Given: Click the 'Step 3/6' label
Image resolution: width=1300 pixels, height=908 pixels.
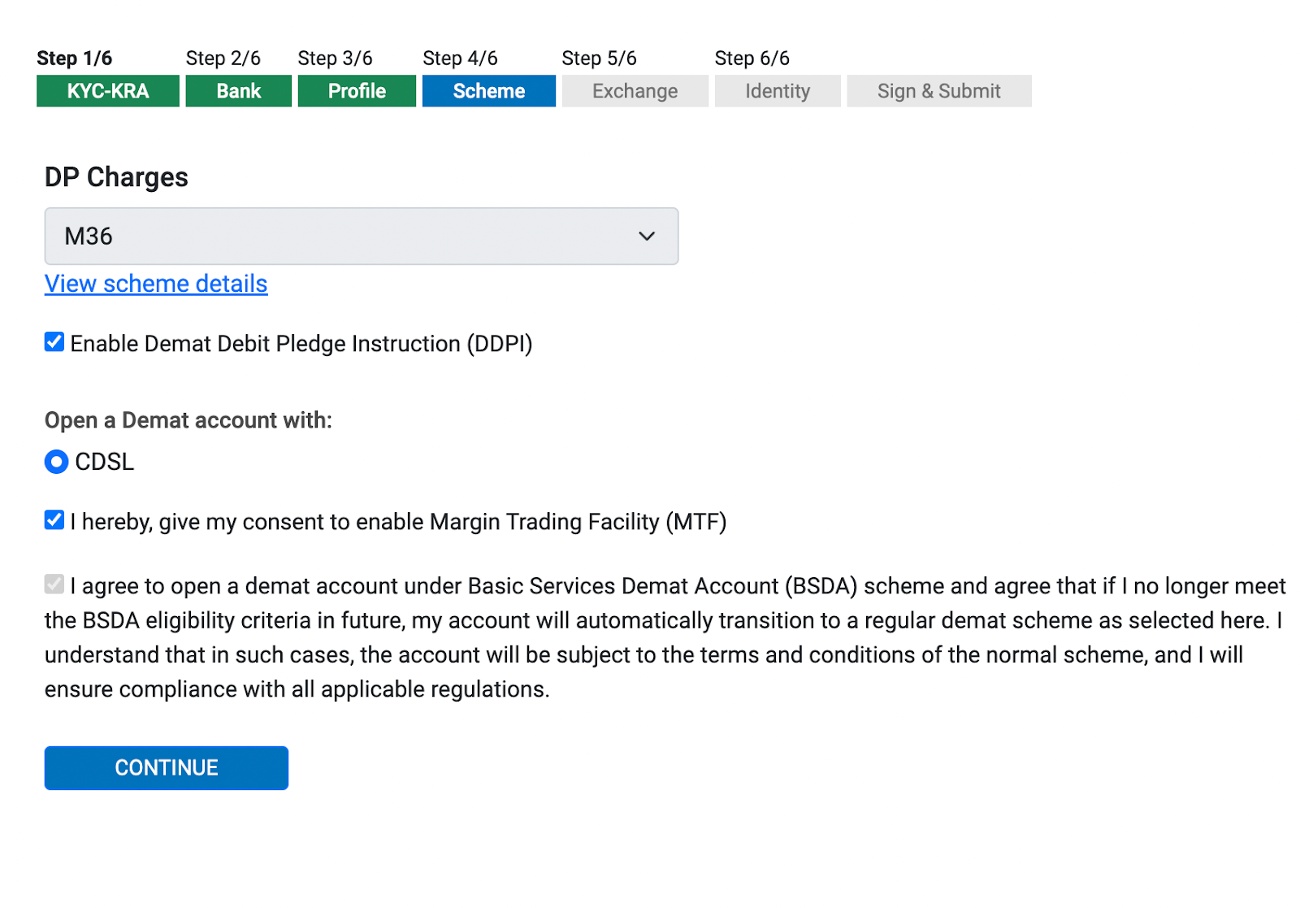Looking at the screenshot, I should pyautogui.click(x=335, y=58).
